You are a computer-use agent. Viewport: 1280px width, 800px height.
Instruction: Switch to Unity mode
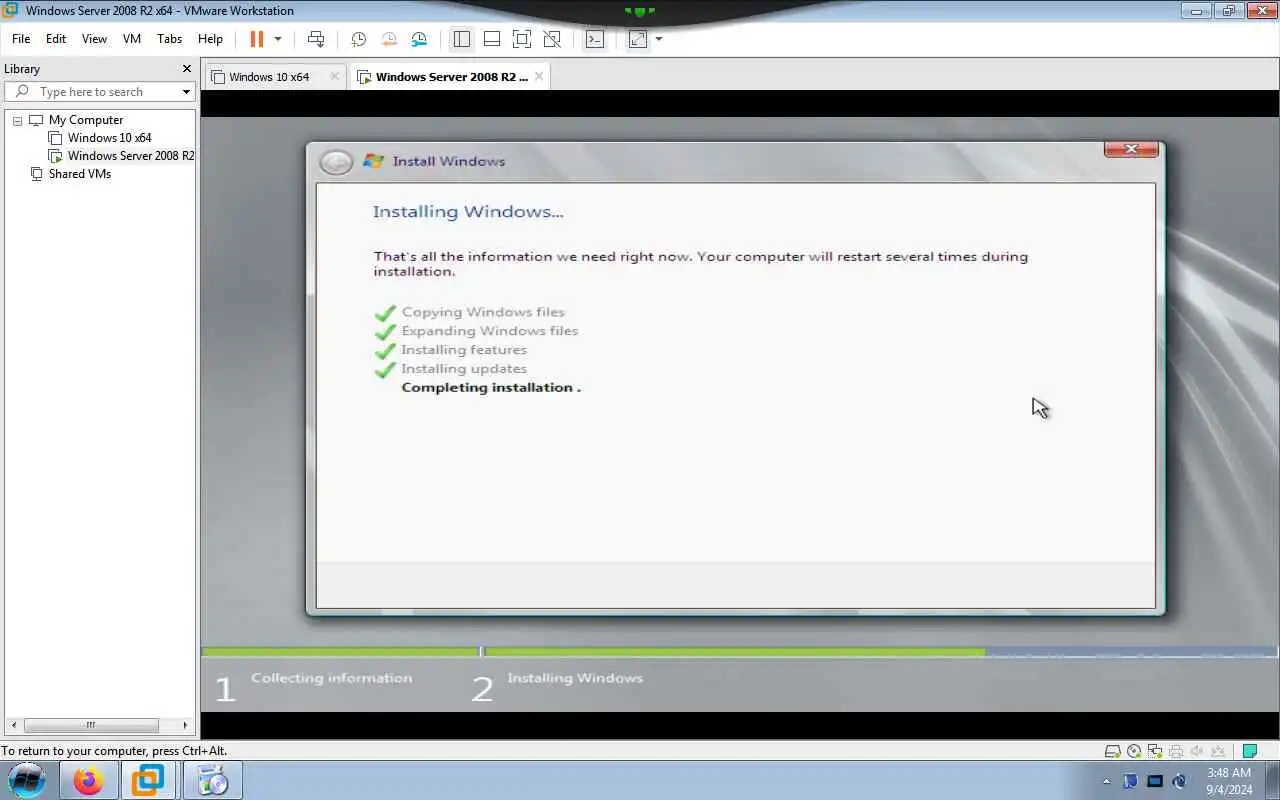click(x=552, y=39)
